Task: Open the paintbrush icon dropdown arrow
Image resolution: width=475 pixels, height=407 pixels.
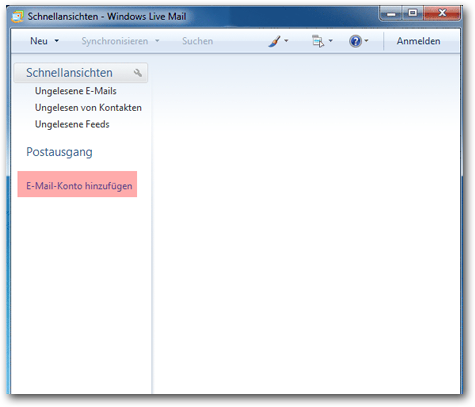Action: pyautogui.click(x=286, y=41)
